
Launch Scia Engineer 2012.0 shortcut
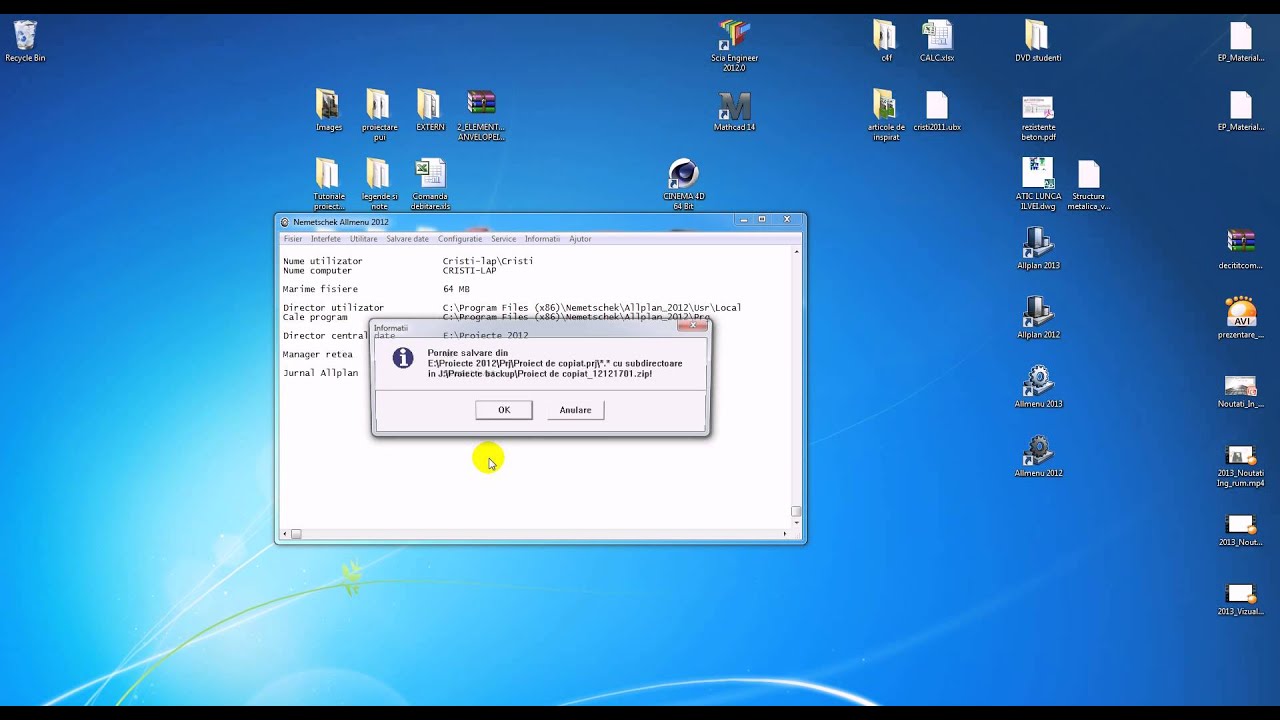pos(734,45)
